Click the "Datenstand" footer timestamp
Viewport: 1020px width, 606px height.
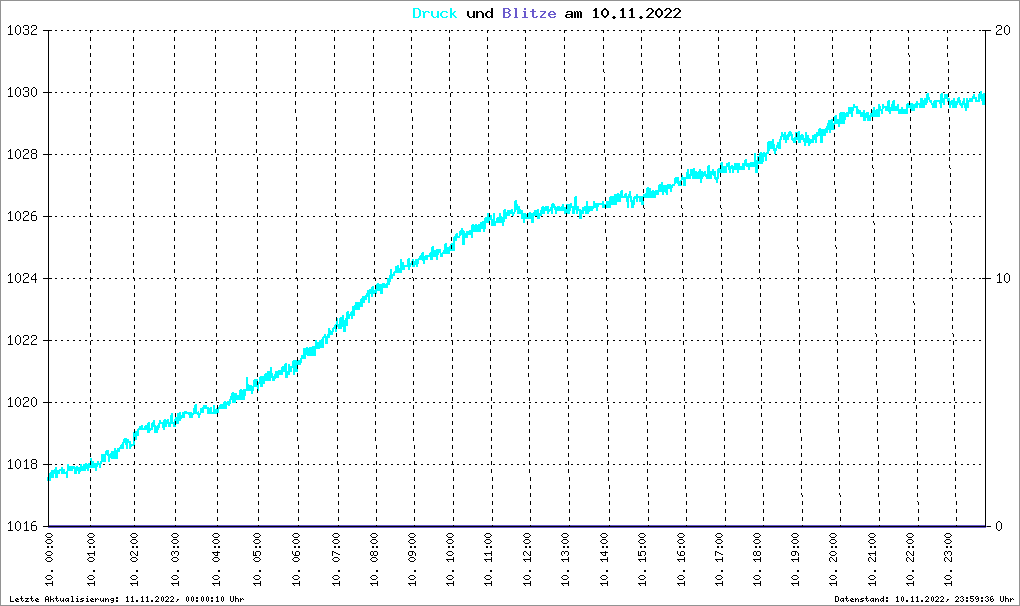pos(924,599)
